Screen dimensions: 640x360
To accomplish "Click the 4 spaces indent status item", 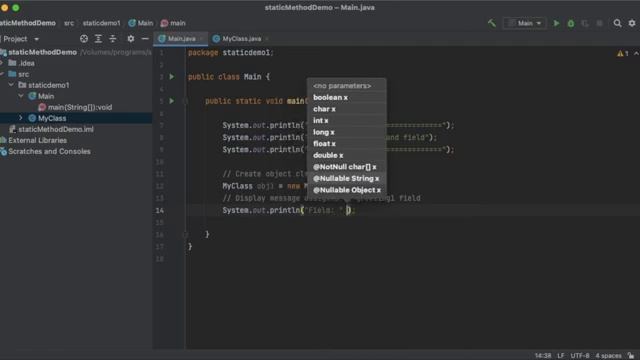I will click(608, 356).
